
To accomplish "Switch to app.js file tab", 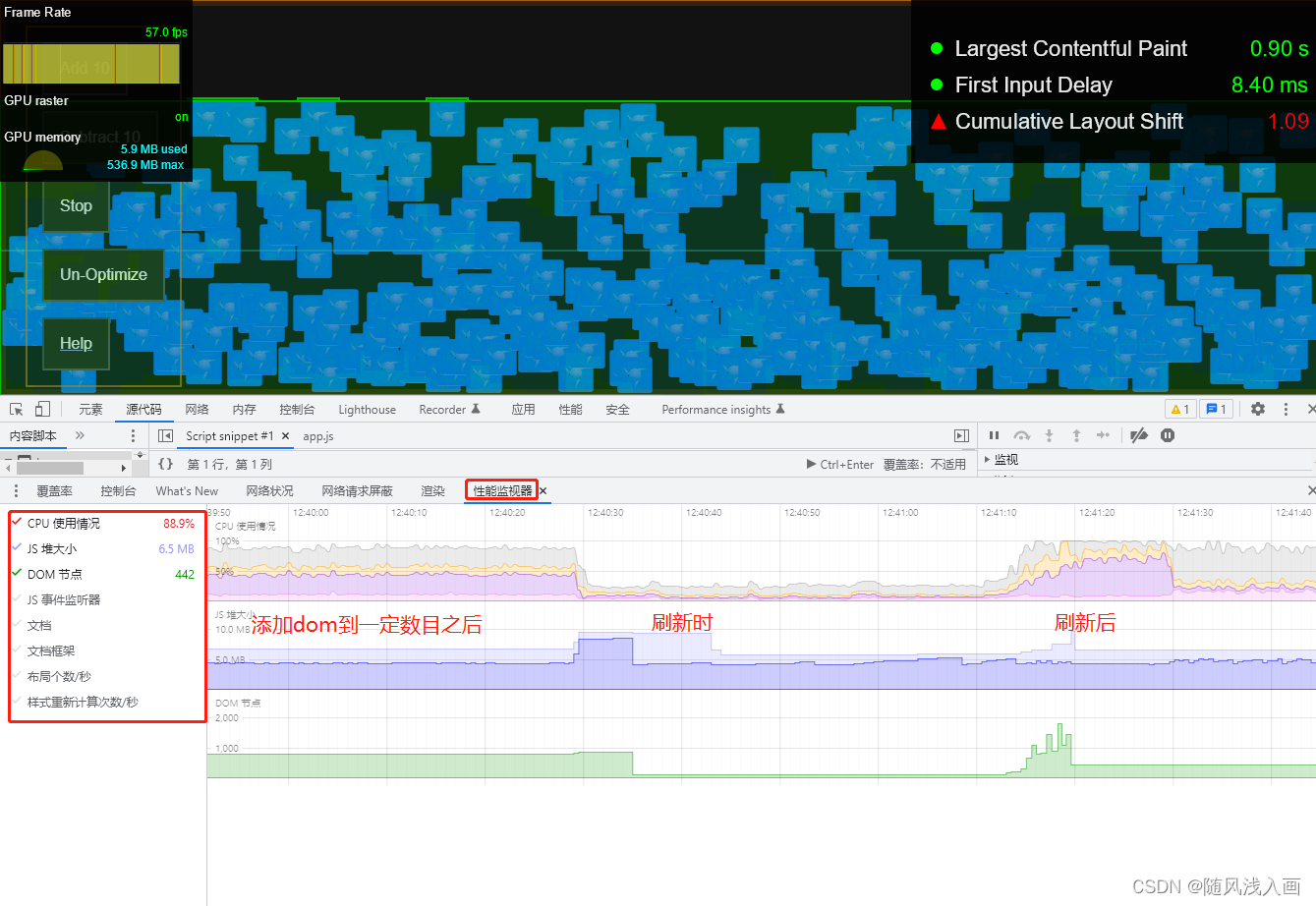I will [318, 436].
